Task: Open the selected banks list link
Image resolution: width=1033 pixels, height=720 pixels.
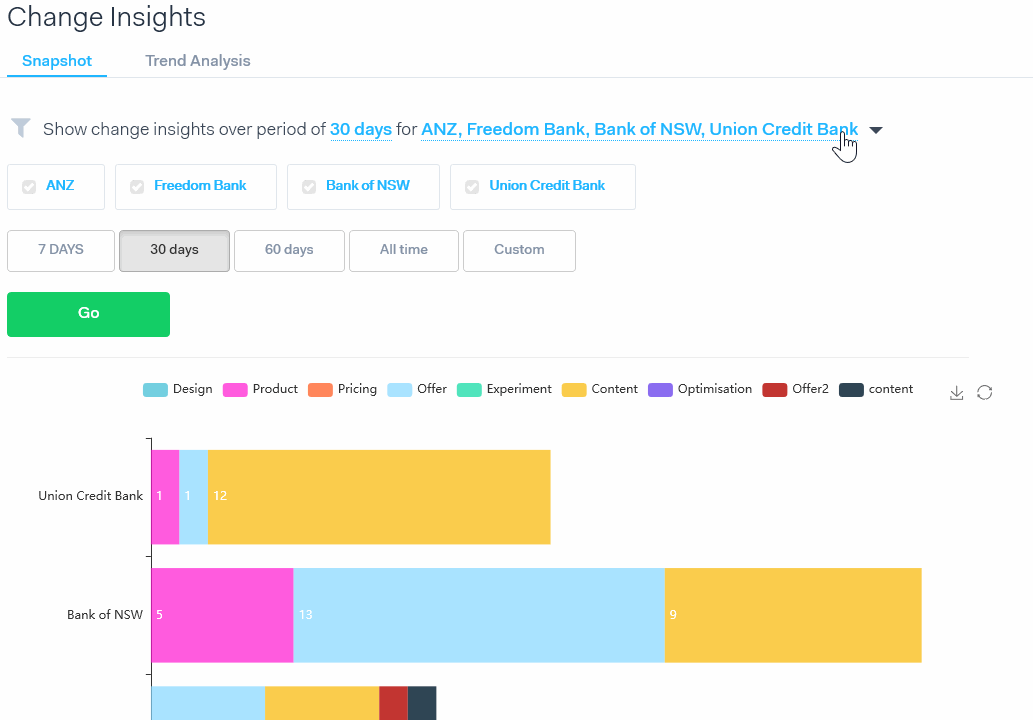Action: pos(640,129)
